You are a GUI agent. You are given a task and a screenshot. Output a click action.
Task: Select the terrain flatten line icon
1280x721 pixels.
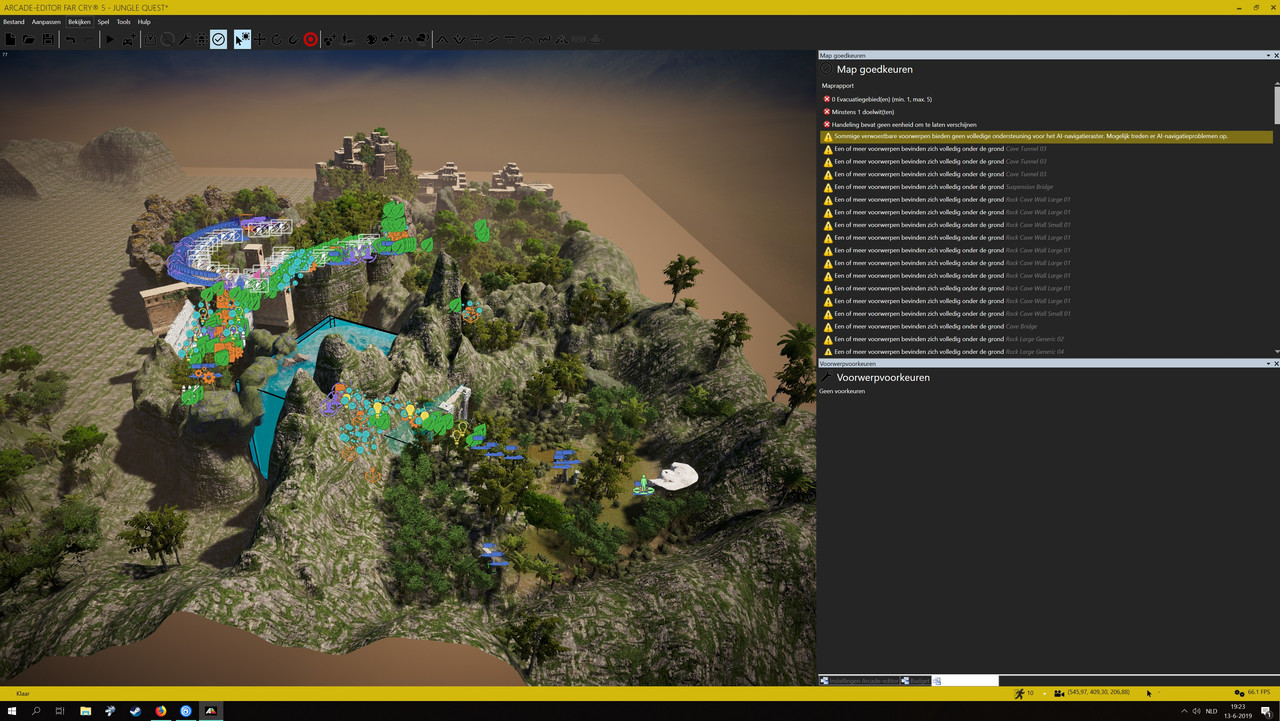coord(476,39)
